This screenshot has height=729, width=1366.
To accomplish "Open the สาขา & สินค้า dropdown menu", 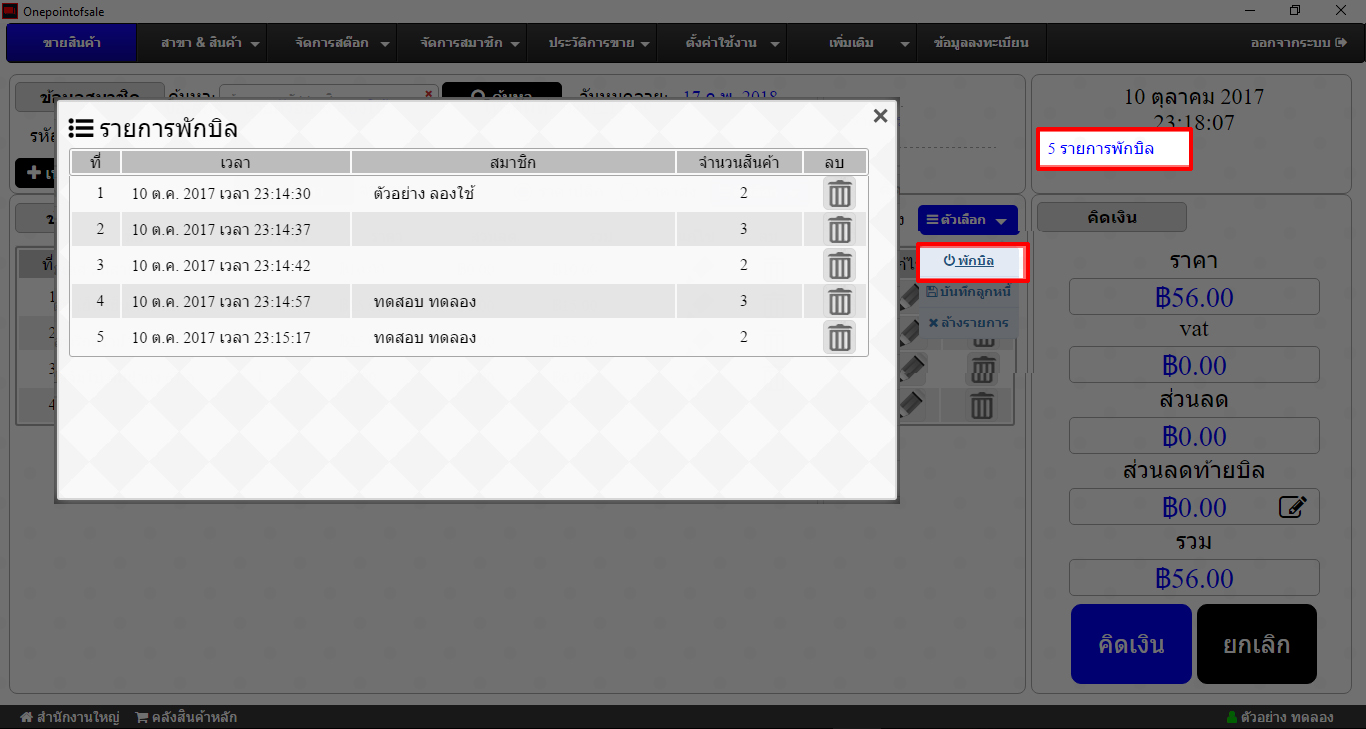I will coord(211,43).
